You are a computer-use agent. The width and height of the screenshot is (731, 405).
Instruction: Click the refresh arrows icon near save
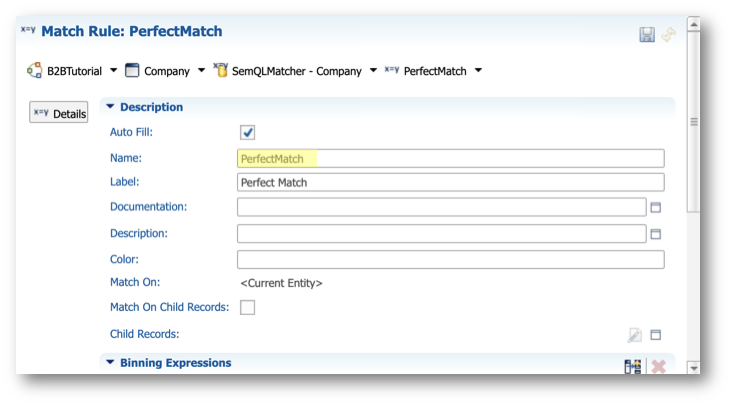[669, 34]
